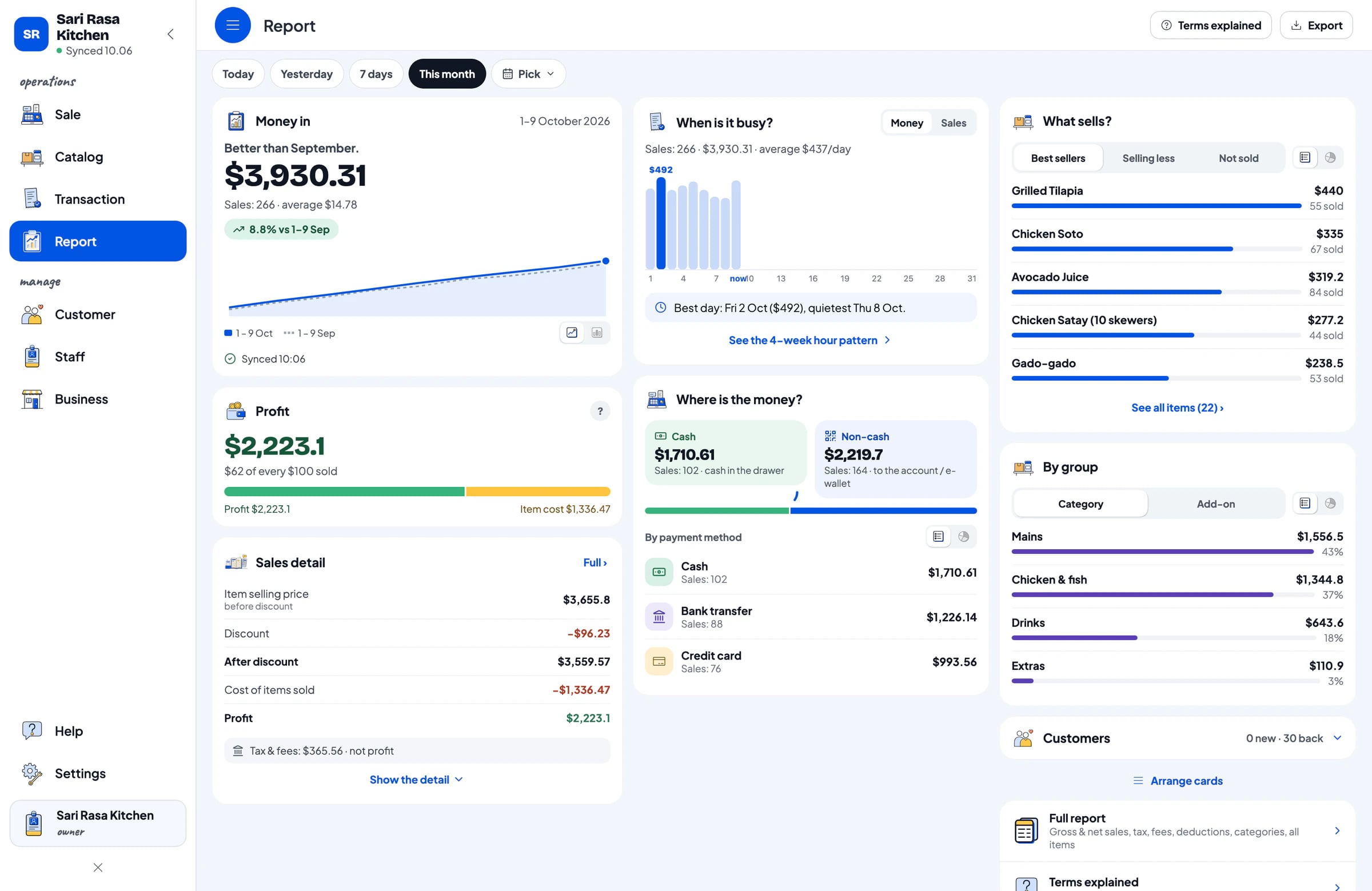Click the SR store logo avatar
The height and width of the screenshot is (891, 1372).
click(x=31, y=34)
